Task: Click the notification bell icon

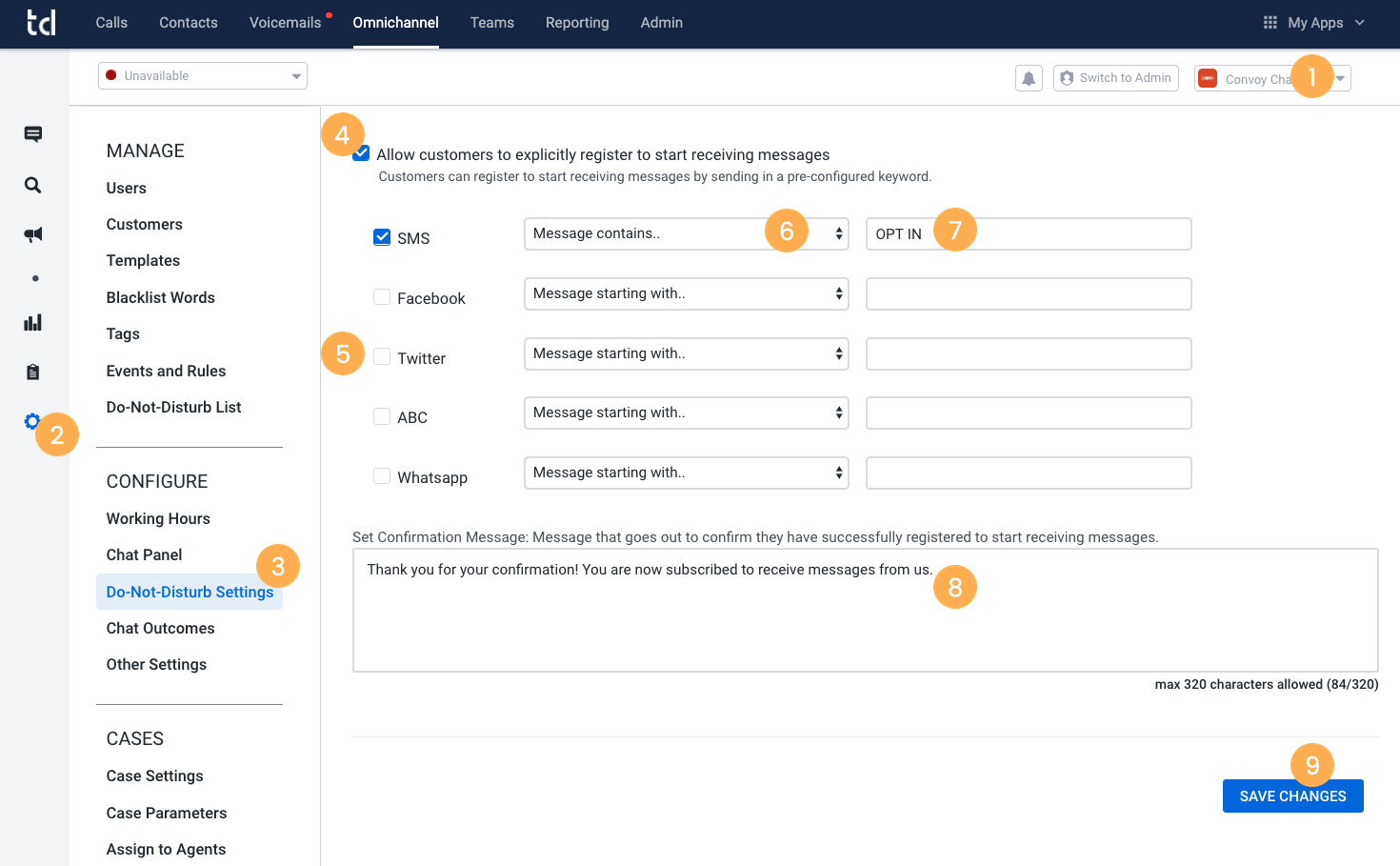Action: coord(1029,78)
